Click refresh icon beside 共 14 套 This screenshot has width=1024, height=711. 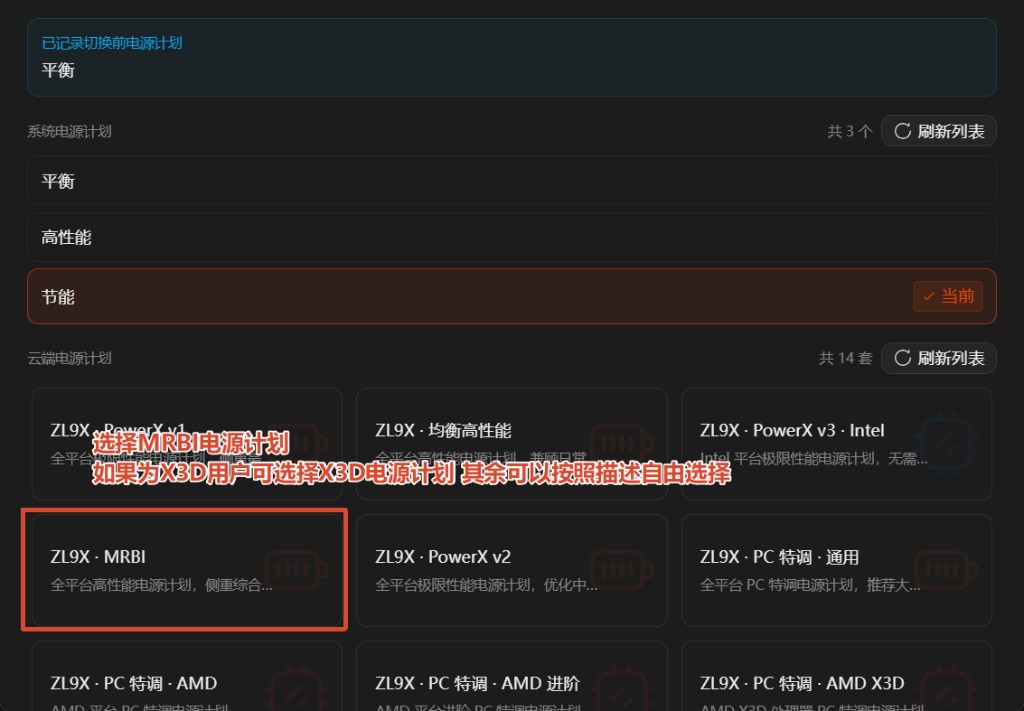[x=903, y=358]
